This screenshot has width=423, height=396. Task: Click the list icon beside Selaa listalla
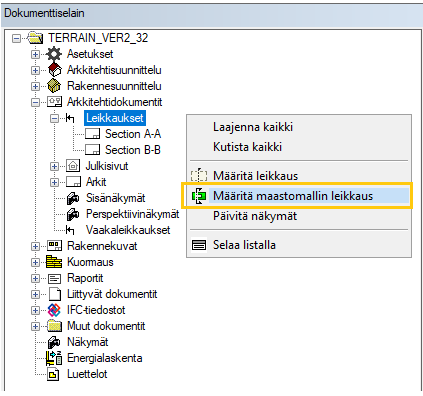click(x=199, y=245)
